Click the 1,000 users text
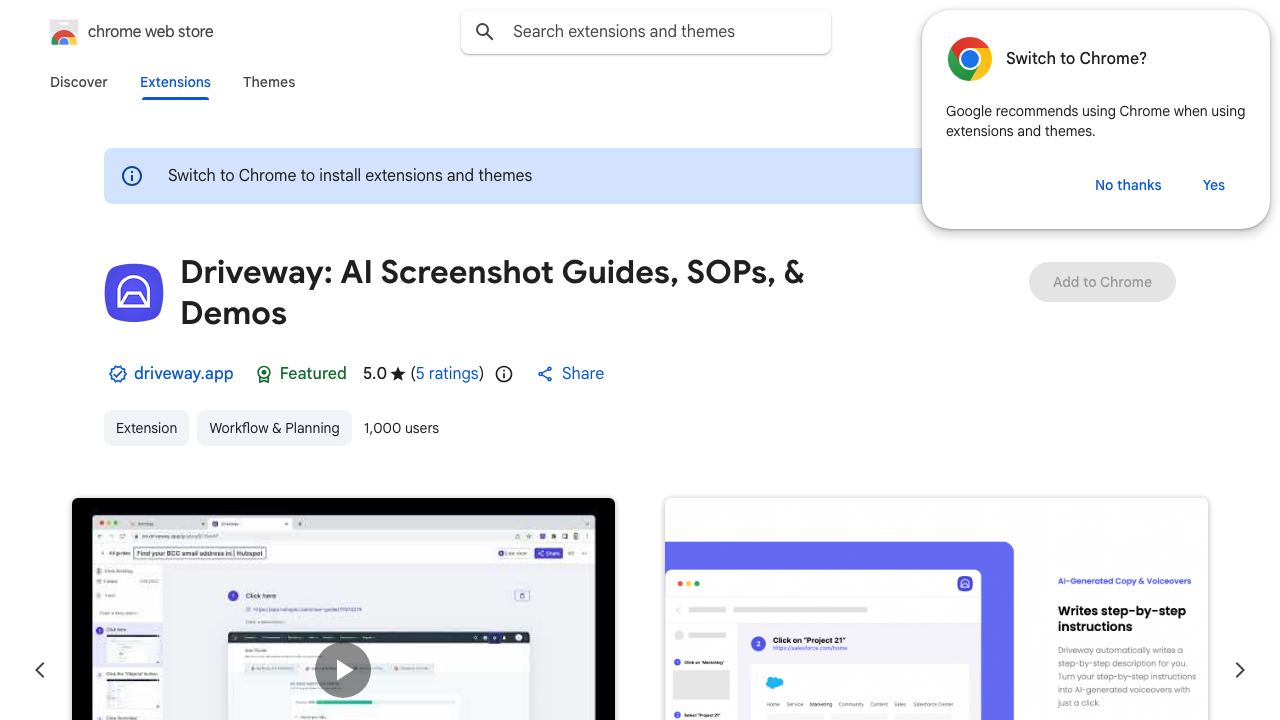The image size is (1280, 720). pyautogui.click(x=401, y=428)
